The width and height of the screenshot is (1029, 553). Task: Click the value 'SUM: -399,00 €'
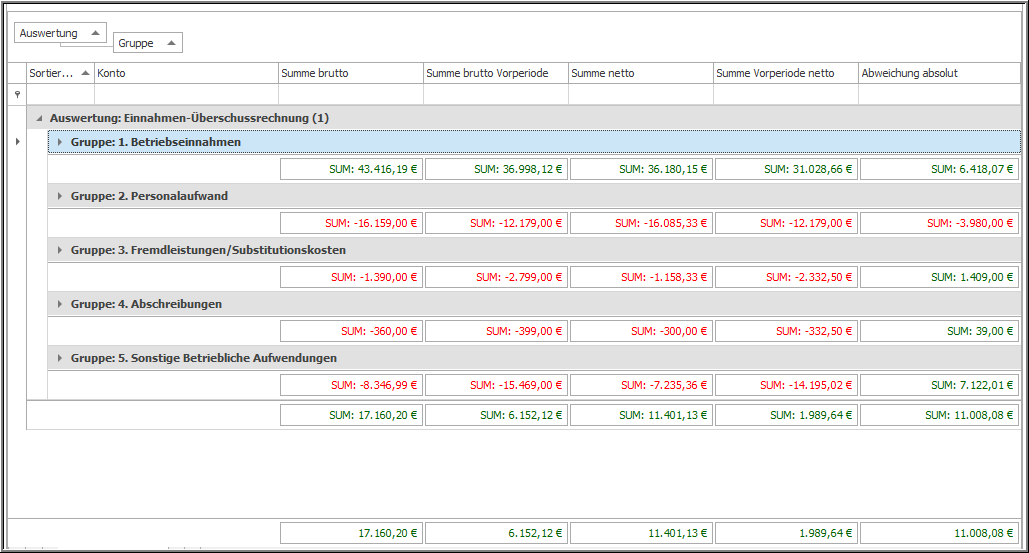point(524,331)
